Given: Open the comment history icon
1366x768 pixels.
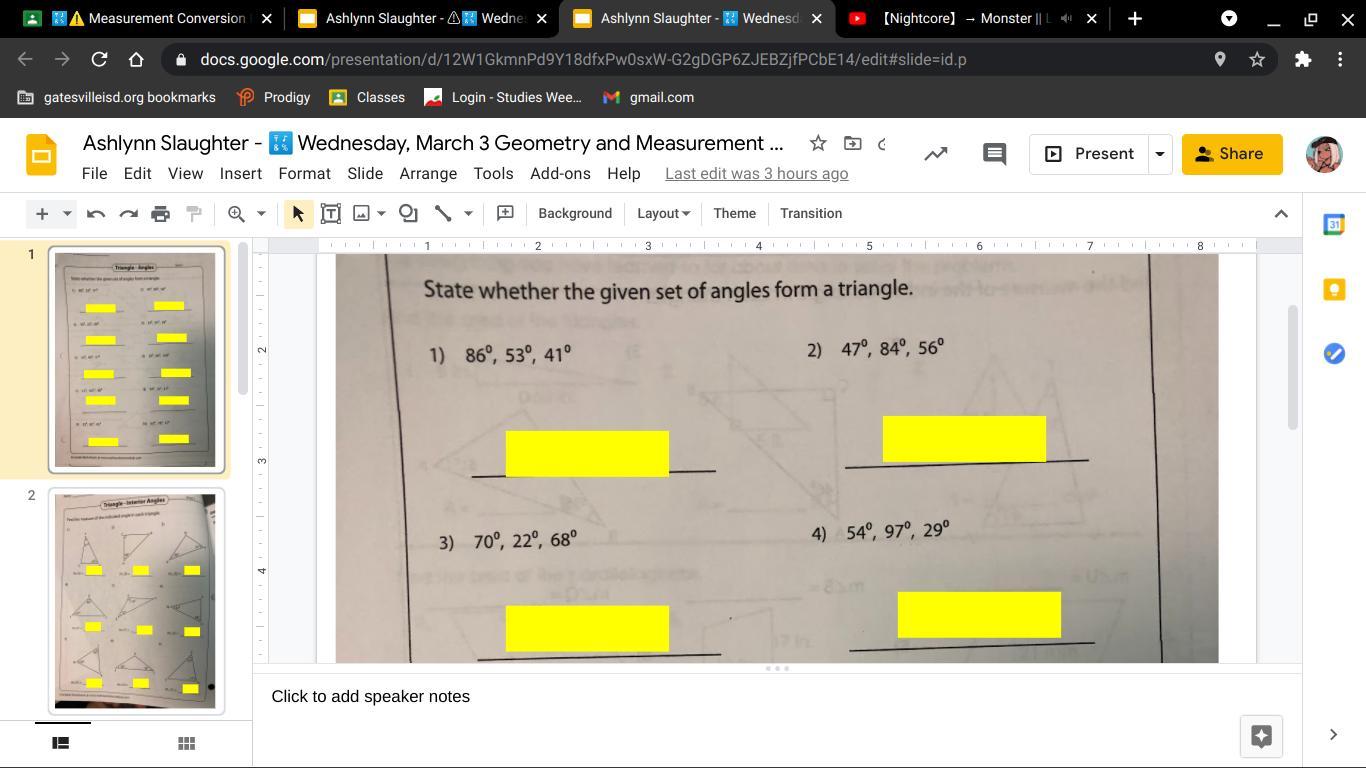Looking at the screenshot, I should coord(994,154).
